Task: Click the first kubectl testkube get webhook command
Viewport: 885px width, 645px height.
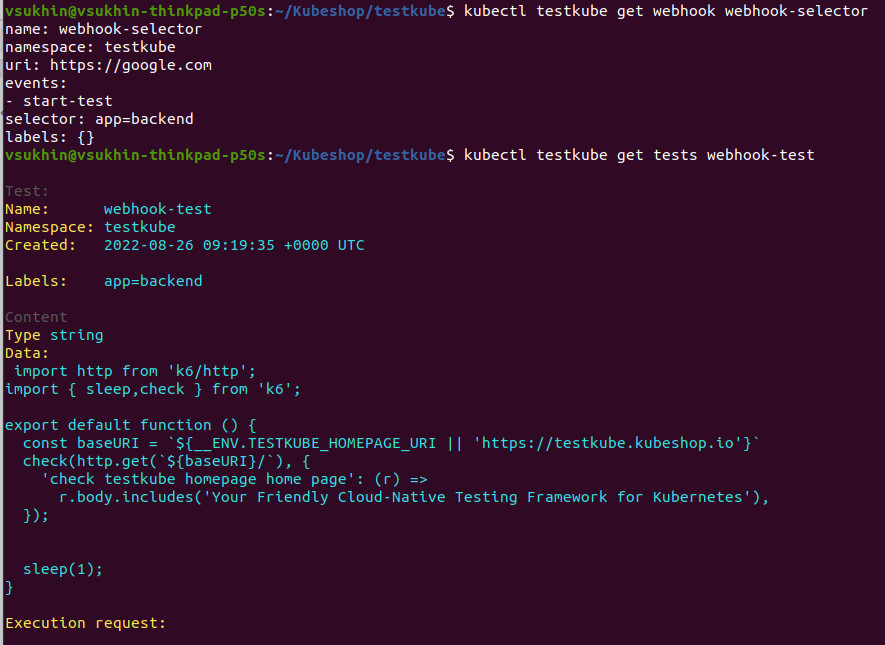Action: pyautogui.click(x=665, y=11)
